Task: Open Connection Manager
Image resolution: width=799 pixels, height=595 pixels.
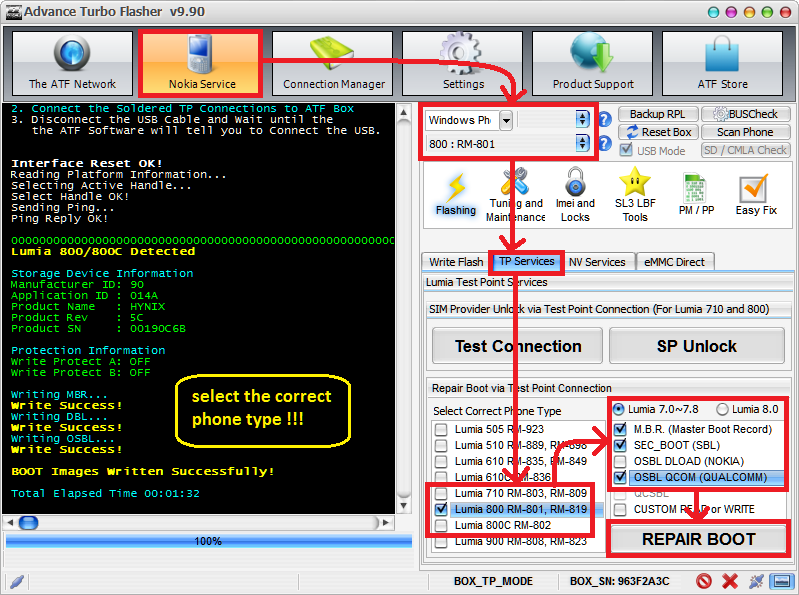Action: [x=333, y=63]
